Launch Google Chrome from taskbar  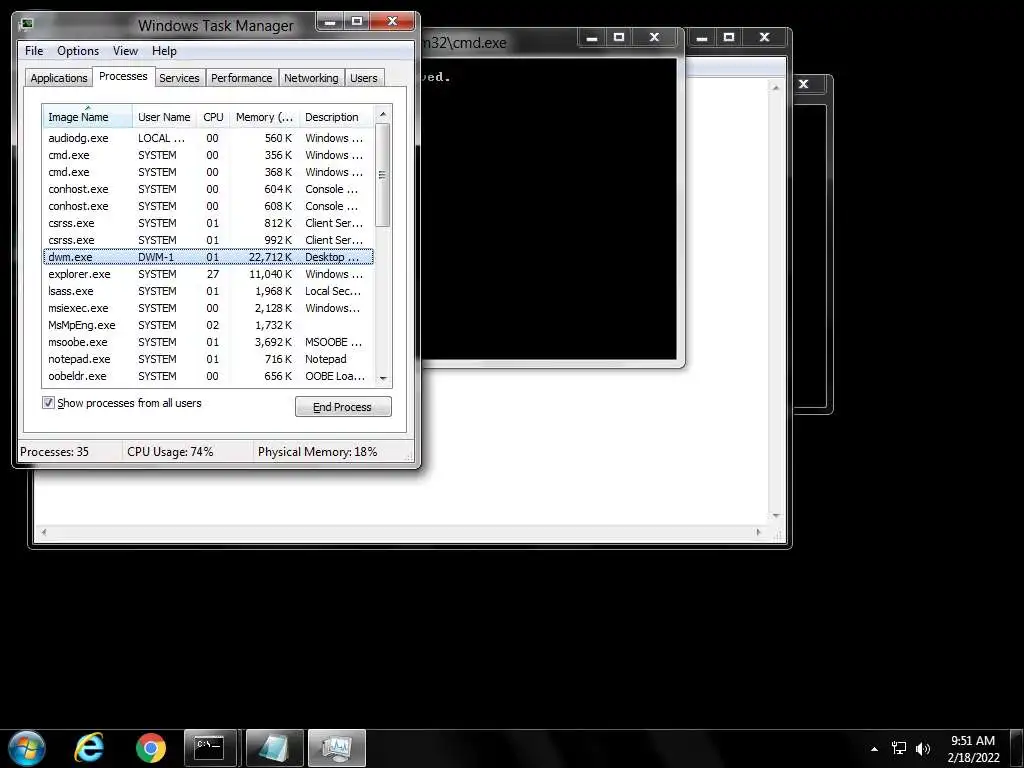point(151,748)
